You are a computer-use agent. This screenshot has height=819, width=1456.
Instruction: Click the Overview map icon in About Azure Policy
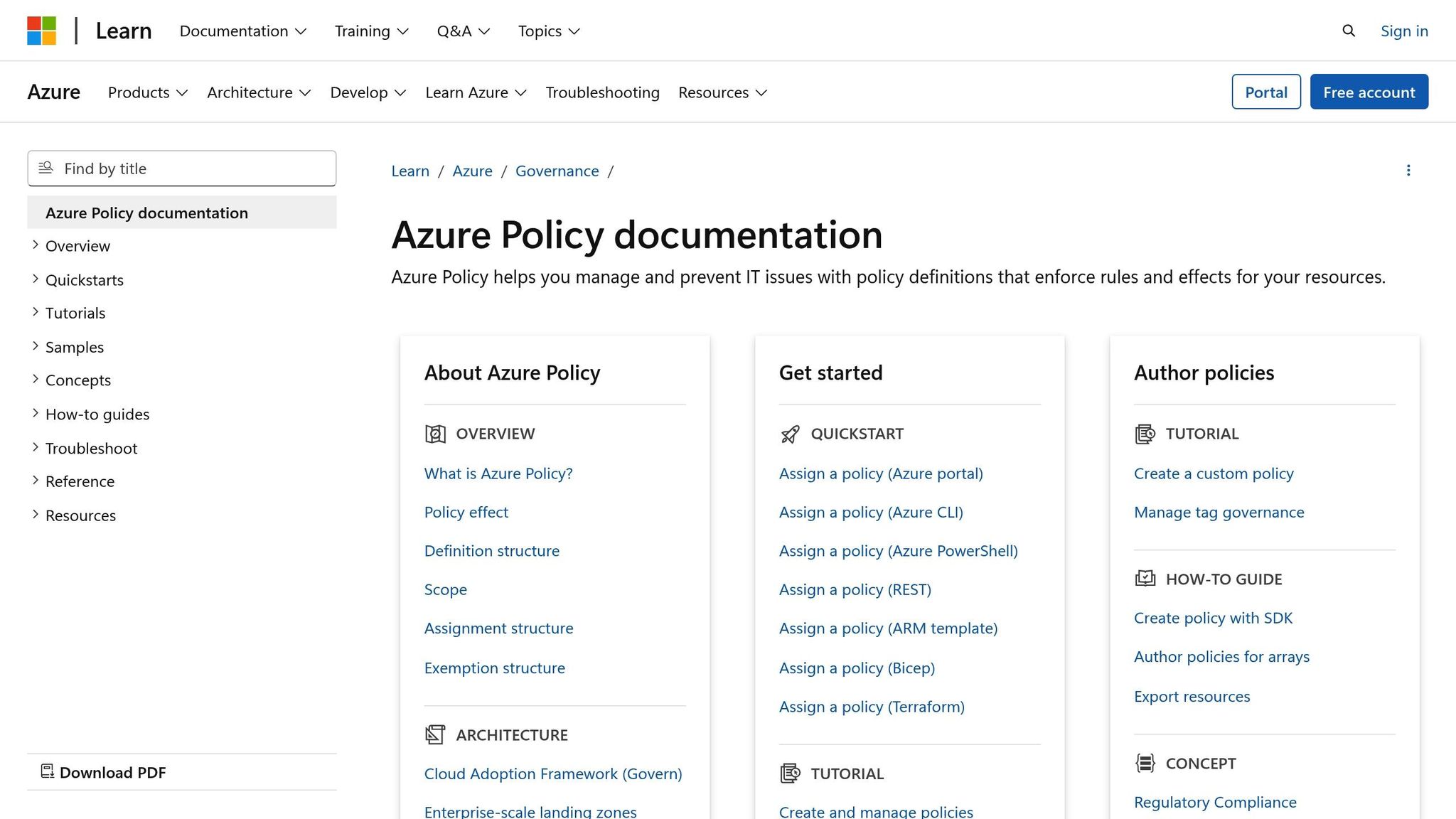tap(434, 433)
